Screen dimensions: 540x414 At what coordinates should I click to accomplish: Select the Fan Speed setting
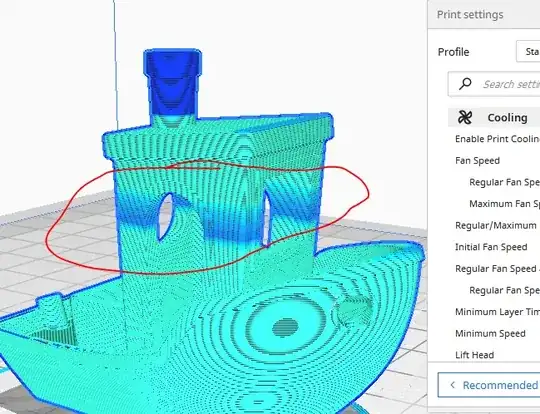coord(477,161)
